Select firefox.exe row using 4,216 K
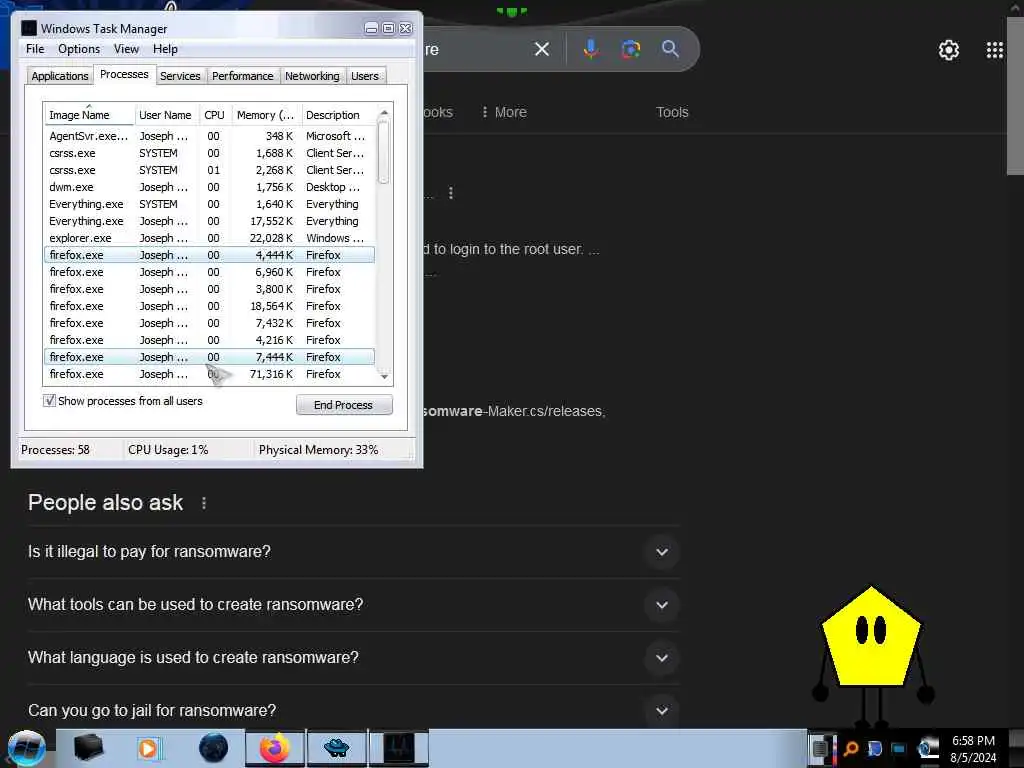 click(210, 340)
